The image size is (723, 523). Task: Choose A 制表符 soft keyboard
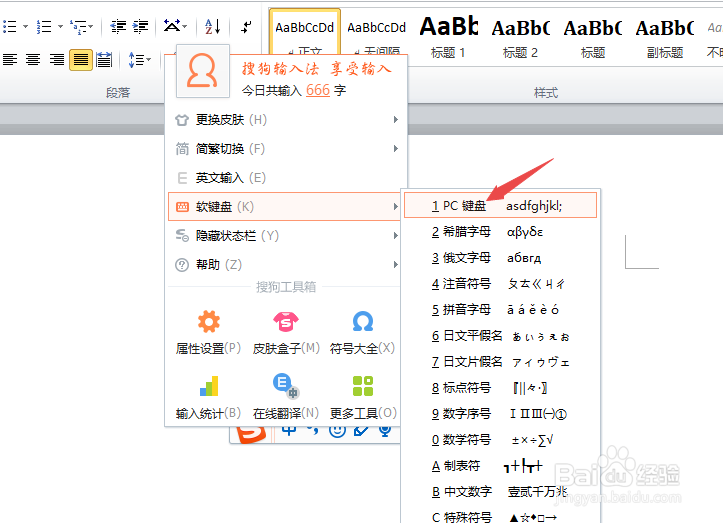pos(500,466)
